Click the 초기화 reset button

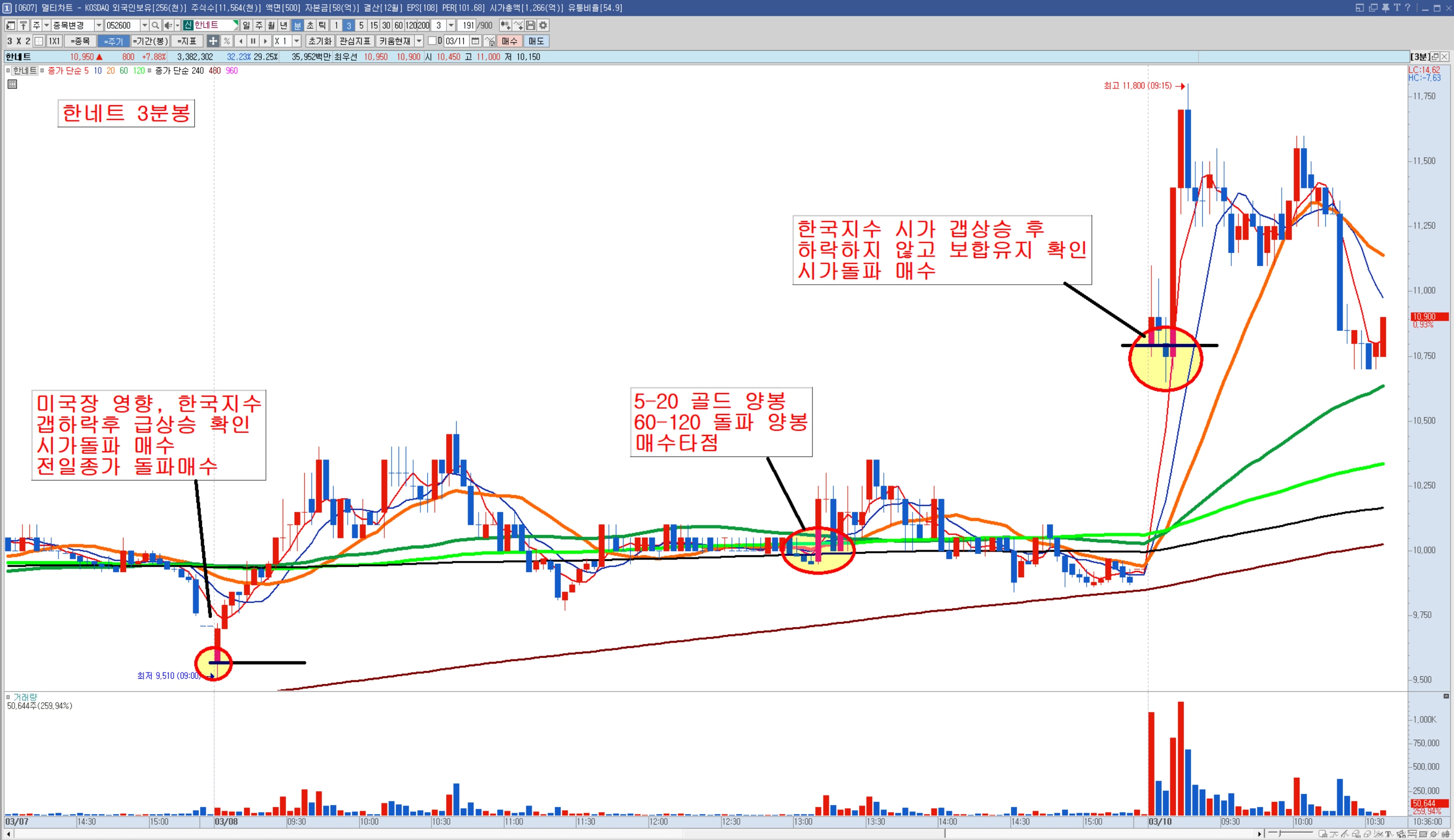[319, 41]
